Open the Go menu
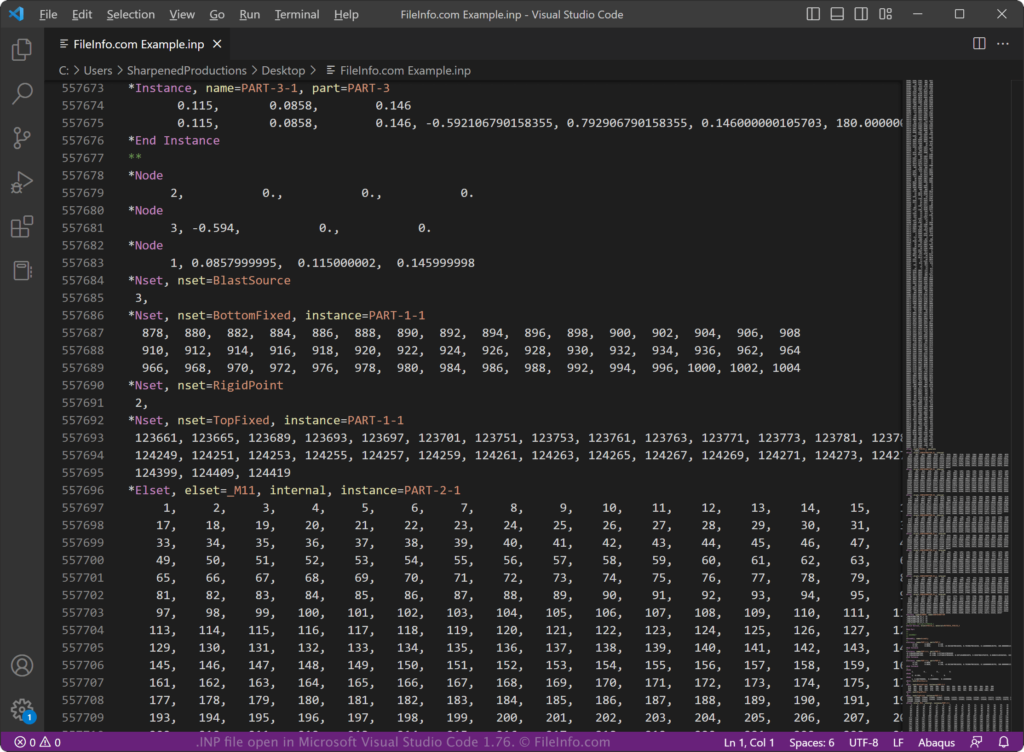The width and height of the screenshot is (1024, 752). coord(217,14)
